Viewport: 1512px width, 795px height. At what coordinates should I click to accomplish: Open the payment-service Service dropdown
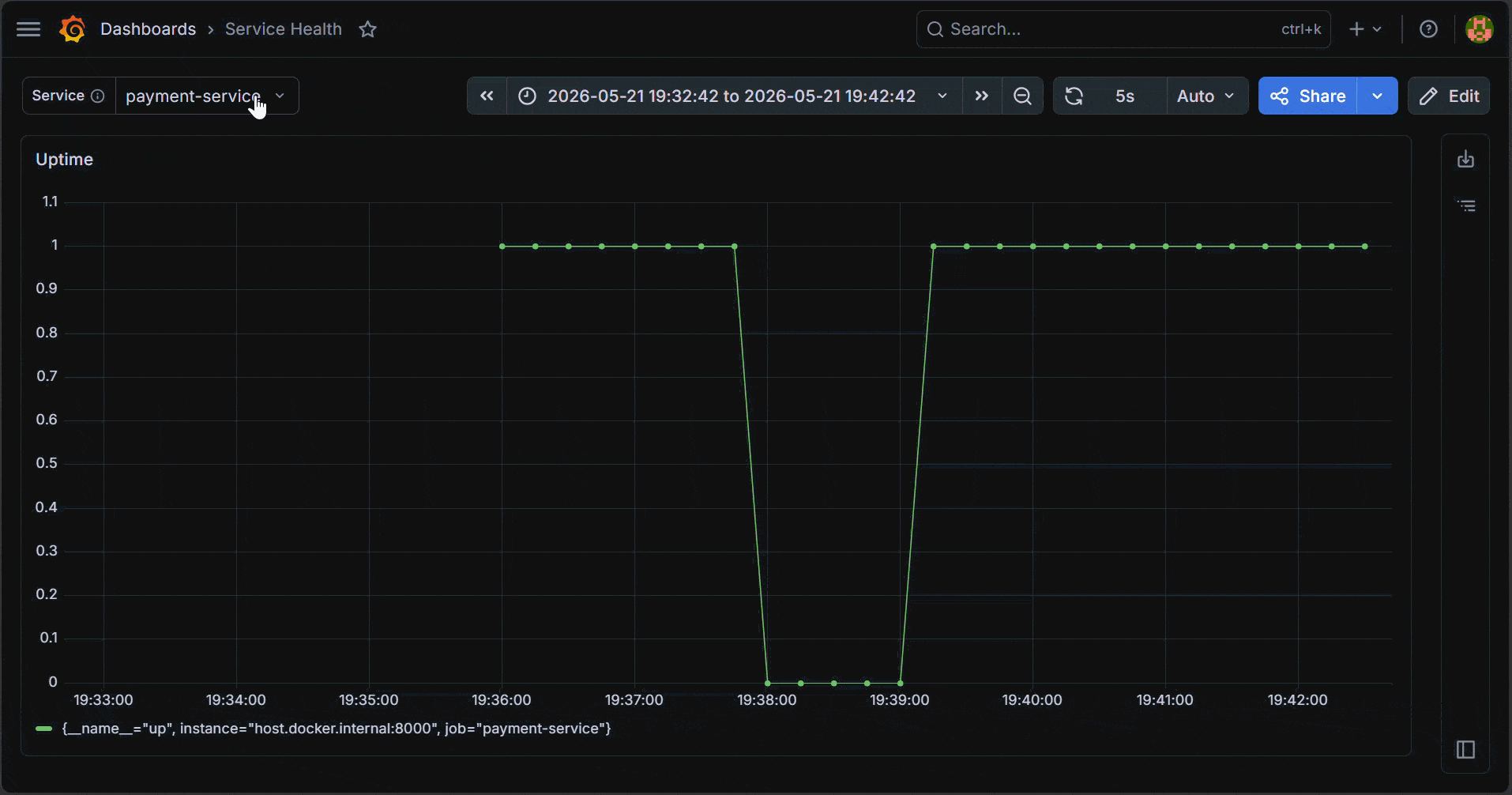[x=207, y=96]
